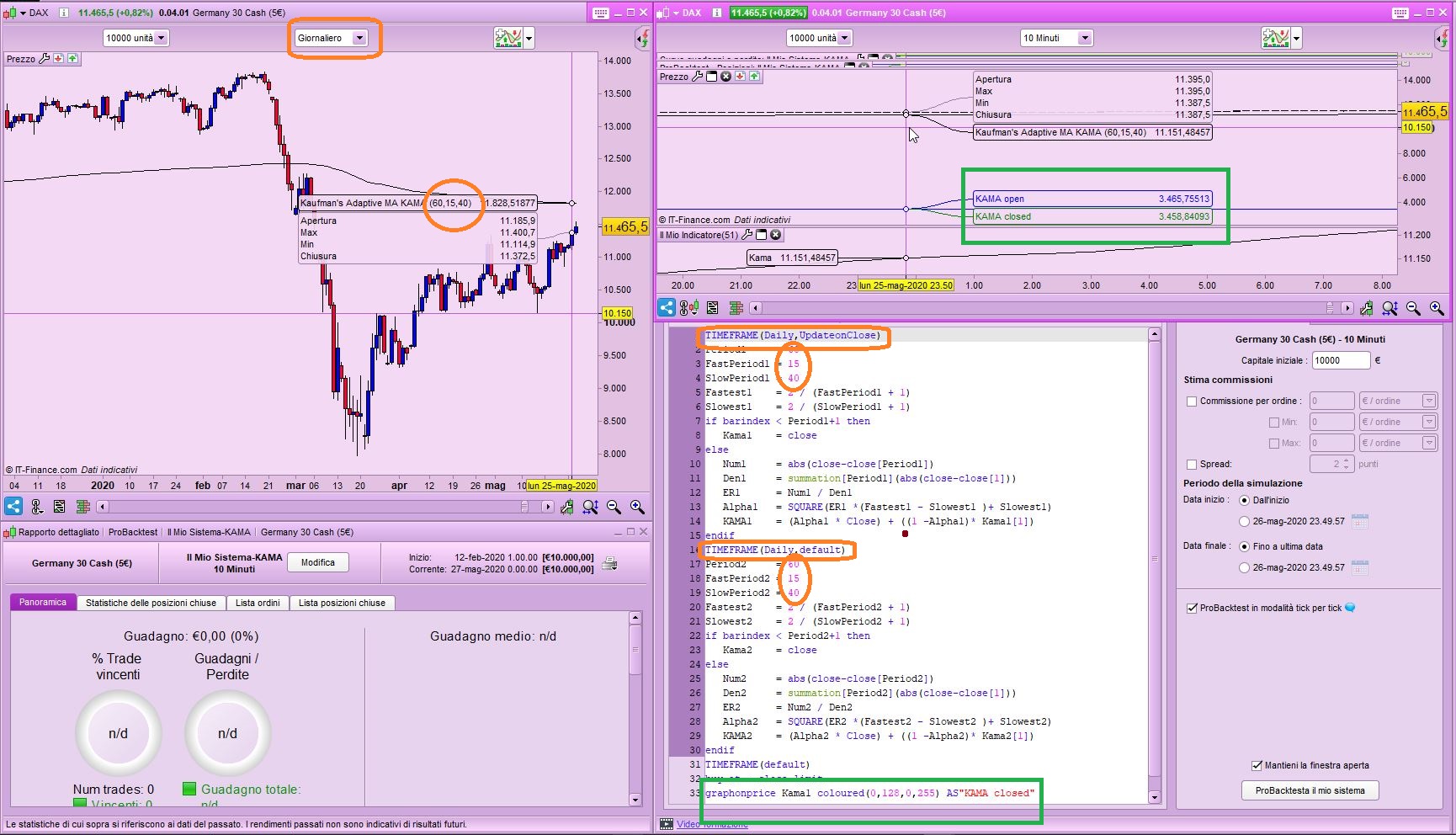
Task: Expand the chart style dropdown in daily chart
Action: [x=529, y=38]
